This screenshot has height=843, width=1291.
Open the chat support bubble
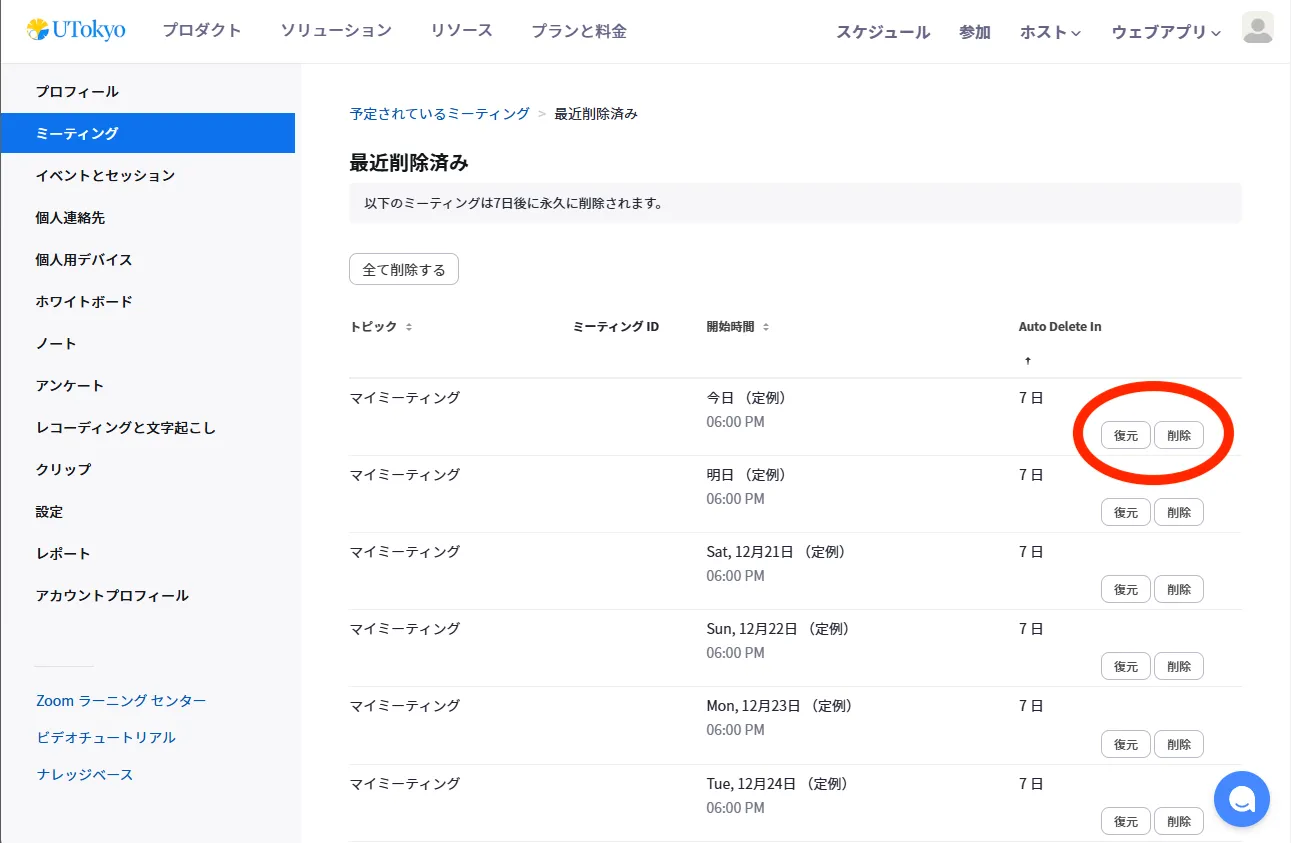pos(1241,799)
